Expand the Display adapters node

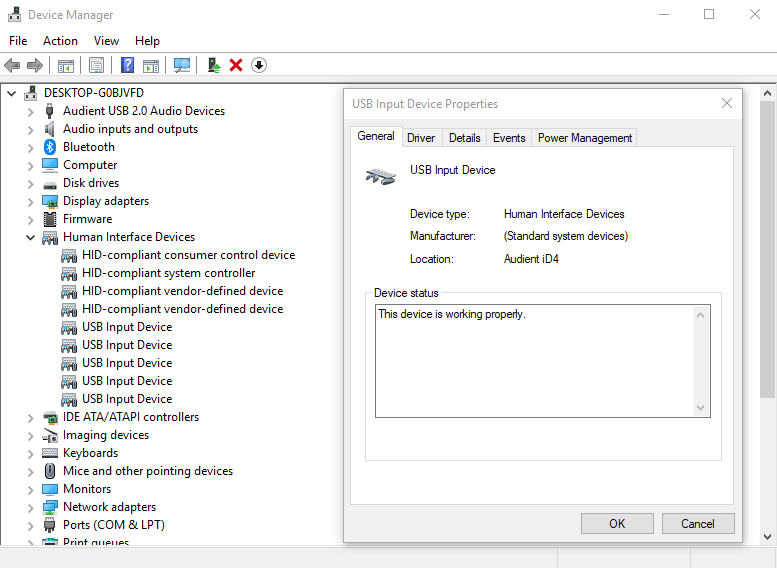pyautogui.click(x=30, y=201)
